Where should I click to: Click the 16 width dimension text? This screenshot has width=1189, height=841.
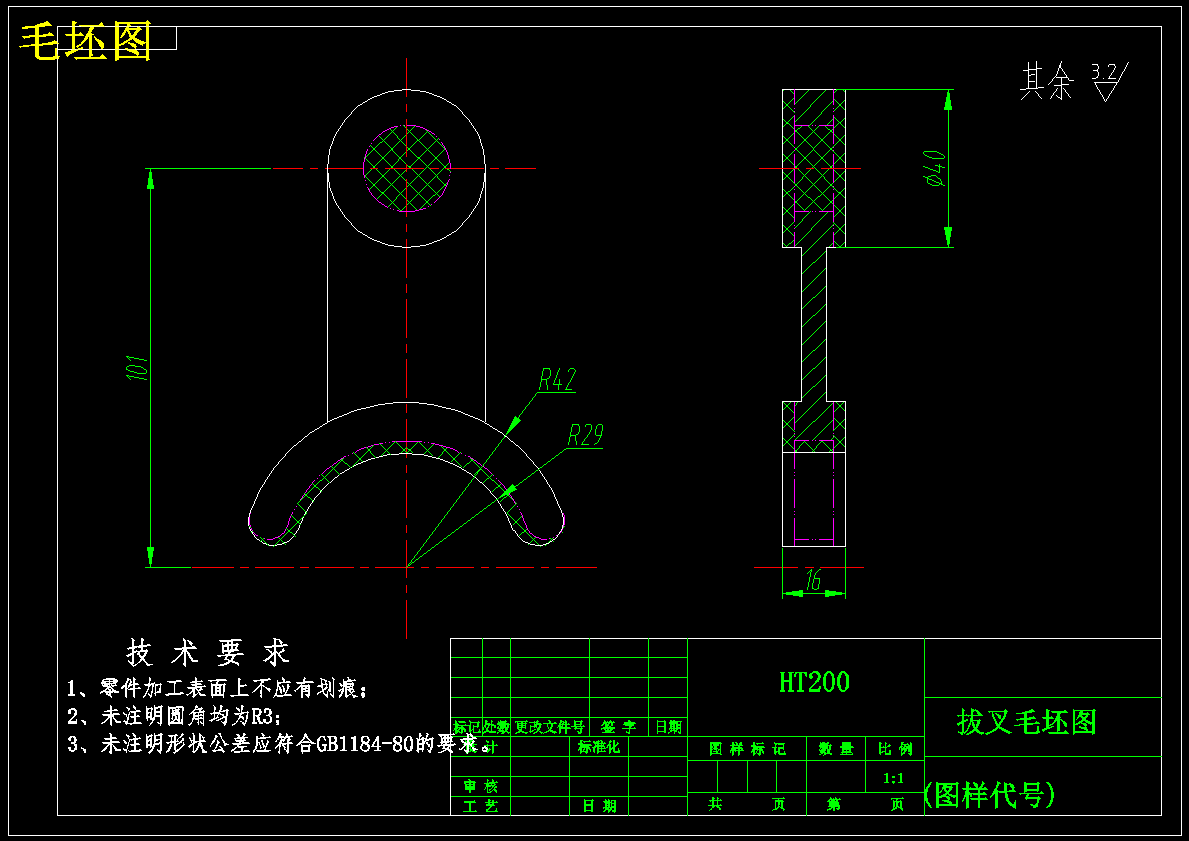click(813, 581)
